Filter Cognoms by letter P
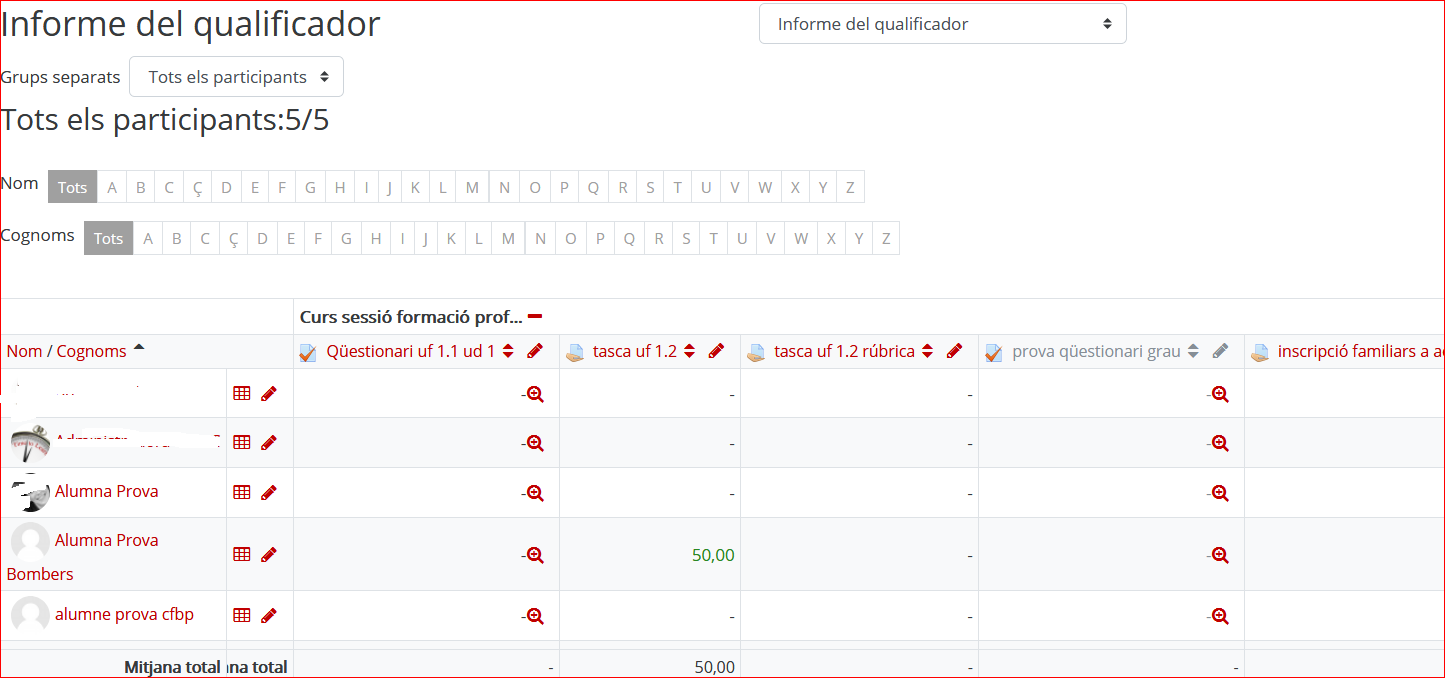The width and height of the screenshot is (1445, 678). point(600,238)
